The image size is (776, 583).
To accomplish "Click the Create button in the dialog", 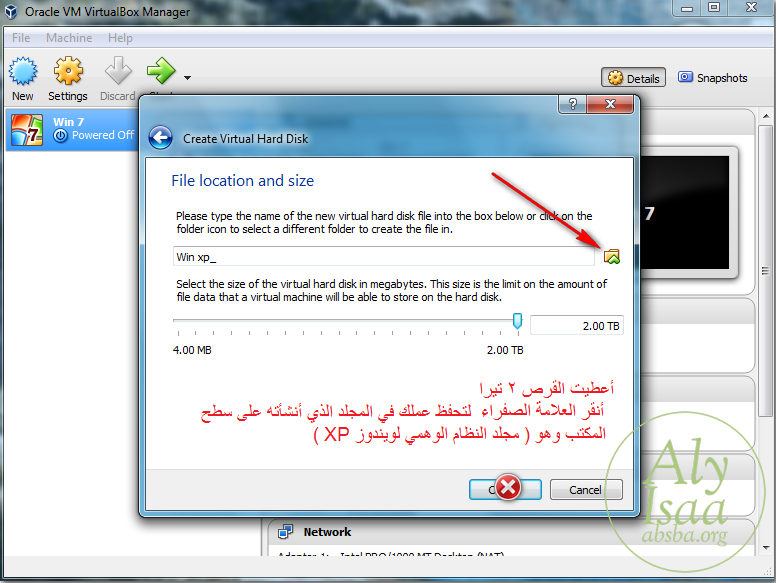I will (x=505, y=489).
